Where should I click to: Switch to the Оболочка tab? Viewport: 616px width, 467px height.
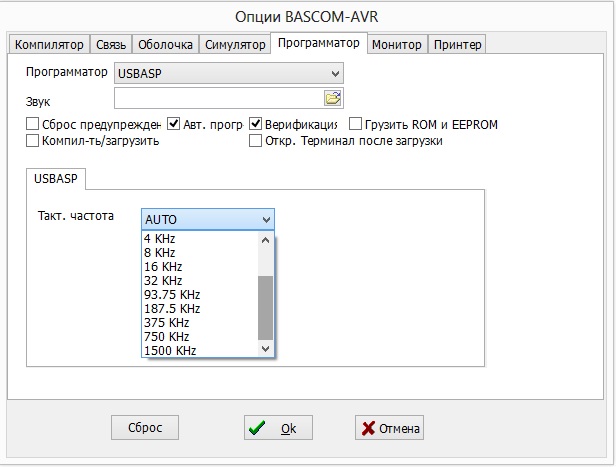pos(165,44)
